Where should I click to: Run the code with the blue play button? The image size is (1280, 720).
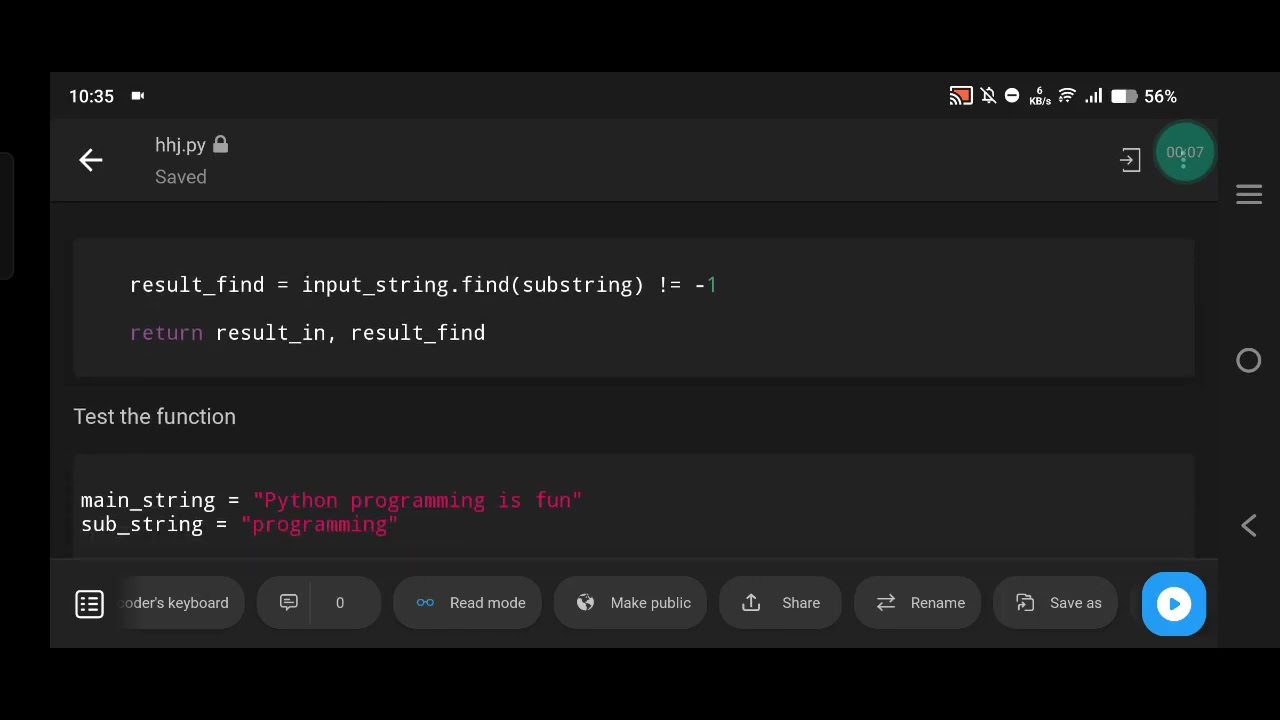pyautogui.click(x=1174, y=604)
